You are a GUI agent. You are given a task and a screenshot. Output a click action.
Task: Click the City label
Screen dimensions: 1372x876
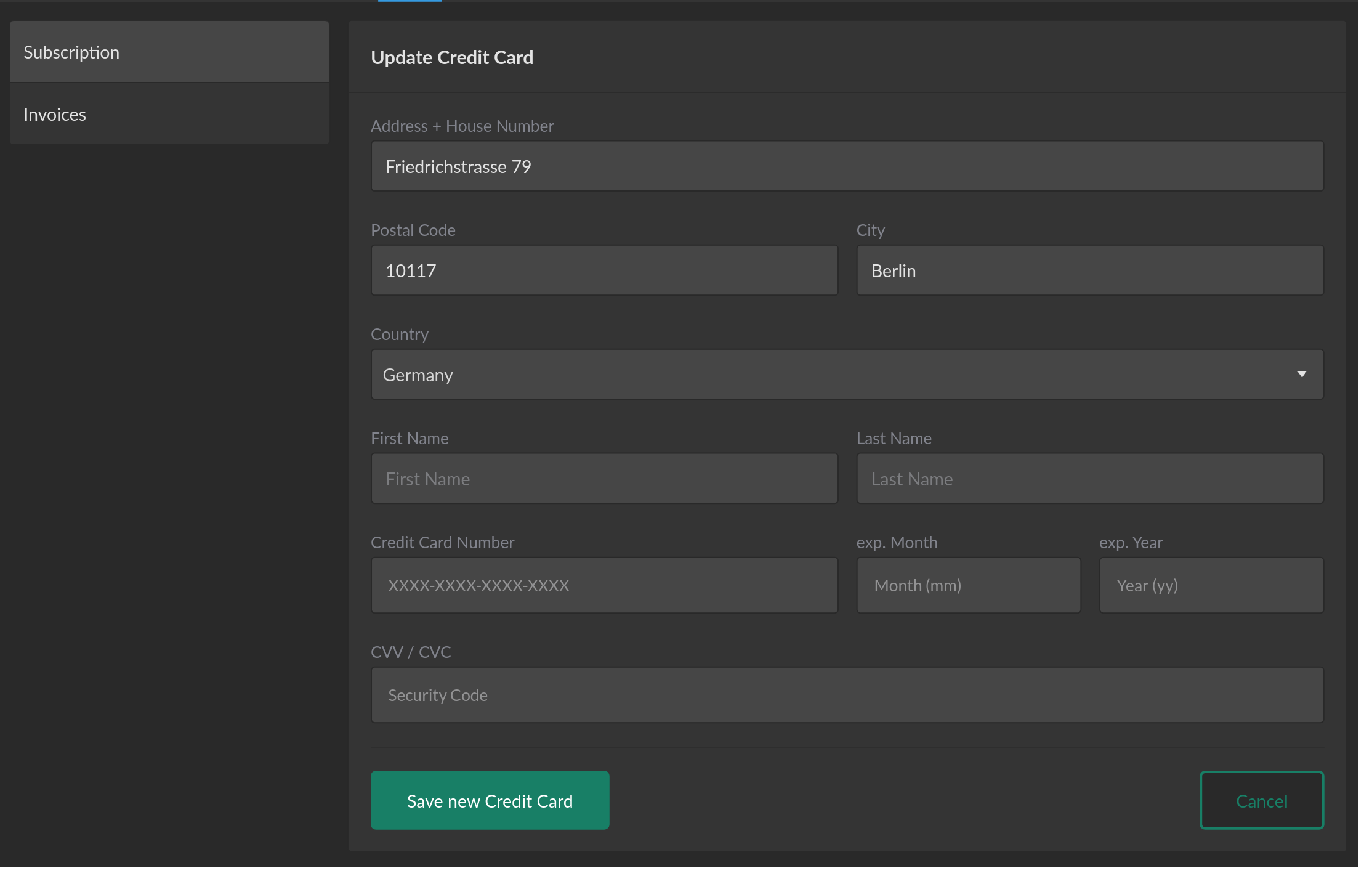(x=871, y=230)
